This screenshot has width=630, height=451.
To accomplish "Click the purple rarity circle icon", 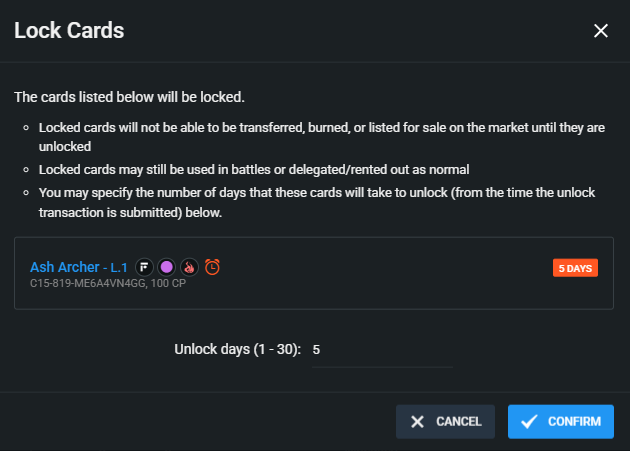I will [166, 267].
